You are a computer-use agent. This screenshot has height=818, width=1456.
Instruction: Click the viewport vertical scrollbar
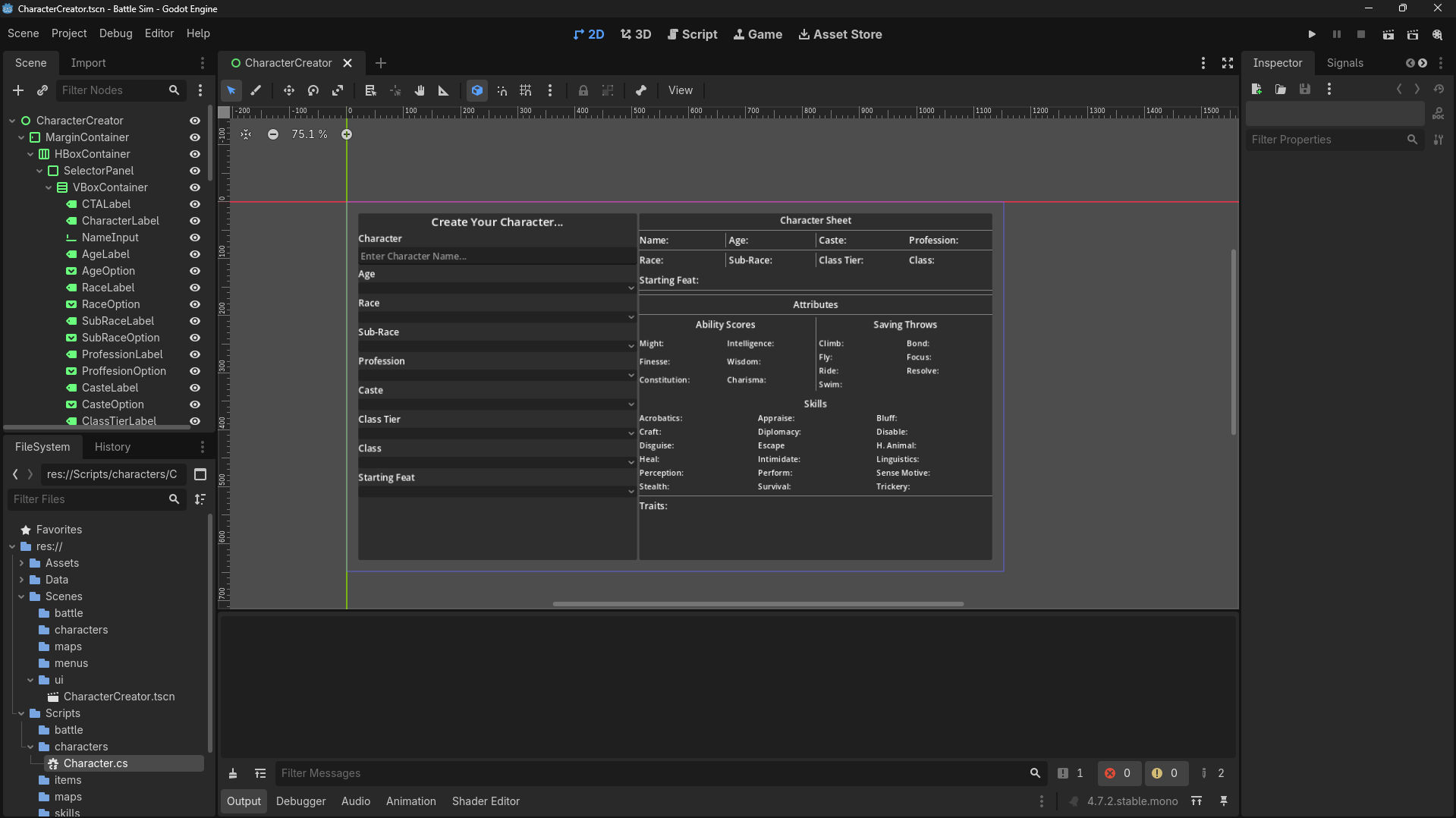point(1234,341)
